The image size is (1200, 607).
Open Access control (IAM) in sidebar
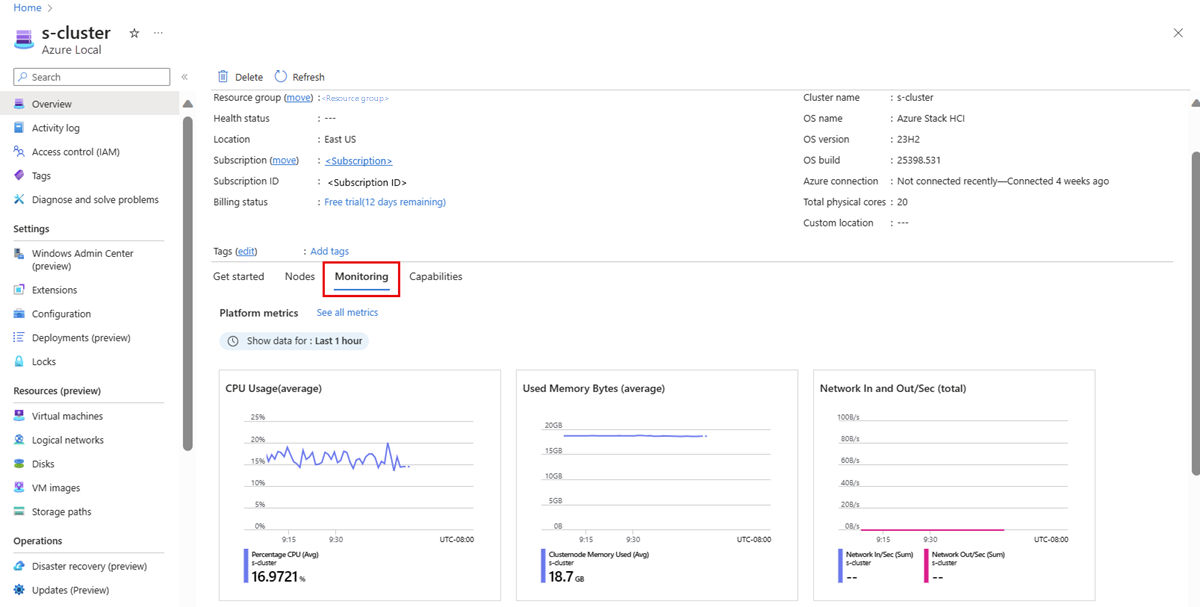pyautogui.click(x=75, y=152)
